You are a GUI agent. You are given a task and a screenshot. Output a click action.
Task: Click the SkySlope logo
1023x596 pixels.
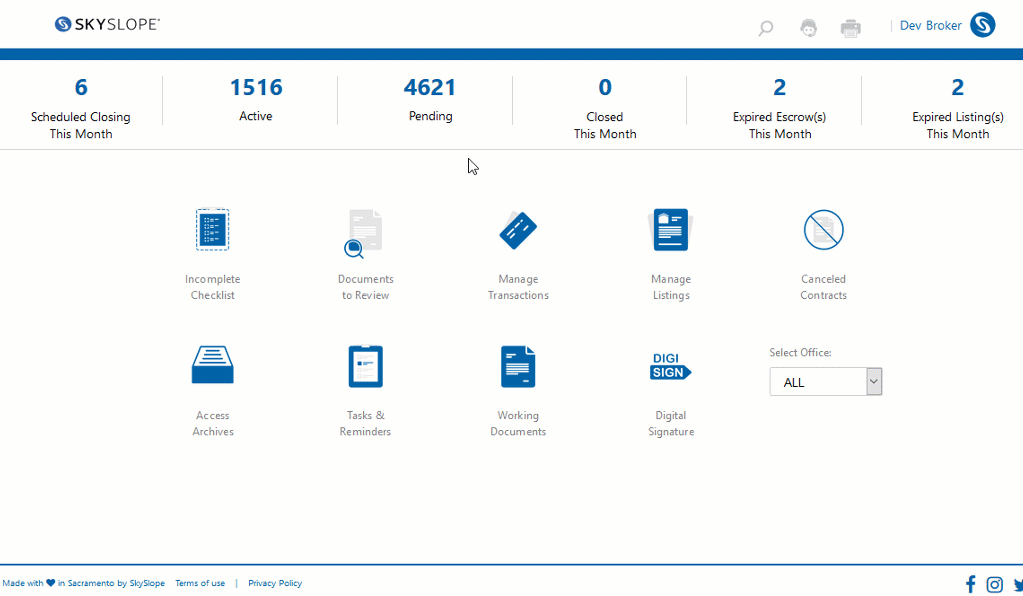[107, 24]
